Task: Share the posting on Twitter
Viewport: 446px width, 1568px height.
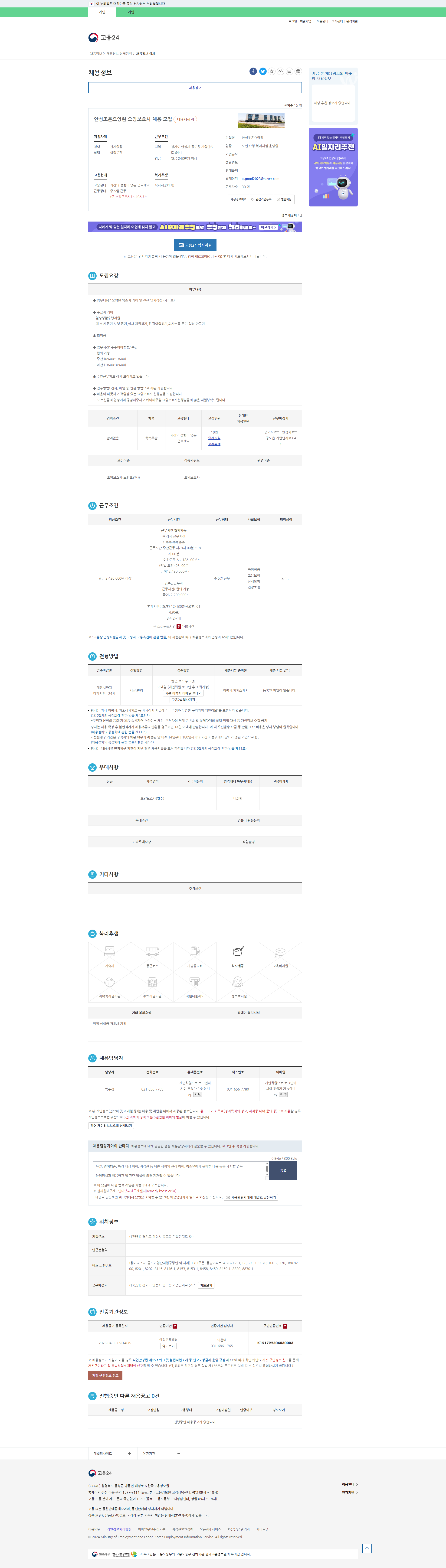Action: (263, 71)
